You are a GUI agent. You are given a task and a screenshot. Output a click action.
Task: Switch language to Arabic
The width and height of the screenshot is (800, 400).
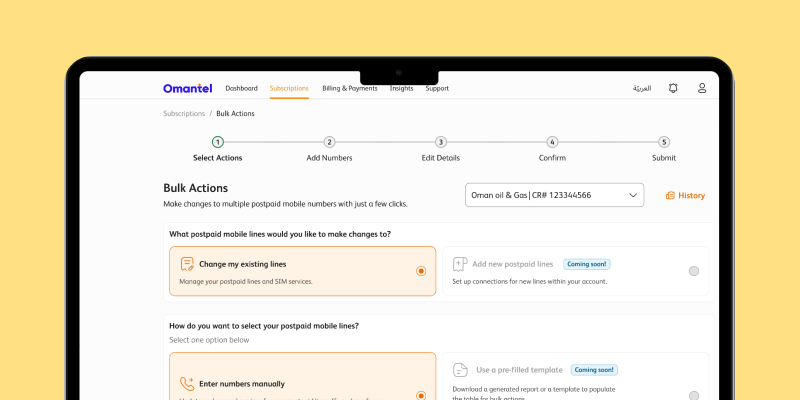642,88
